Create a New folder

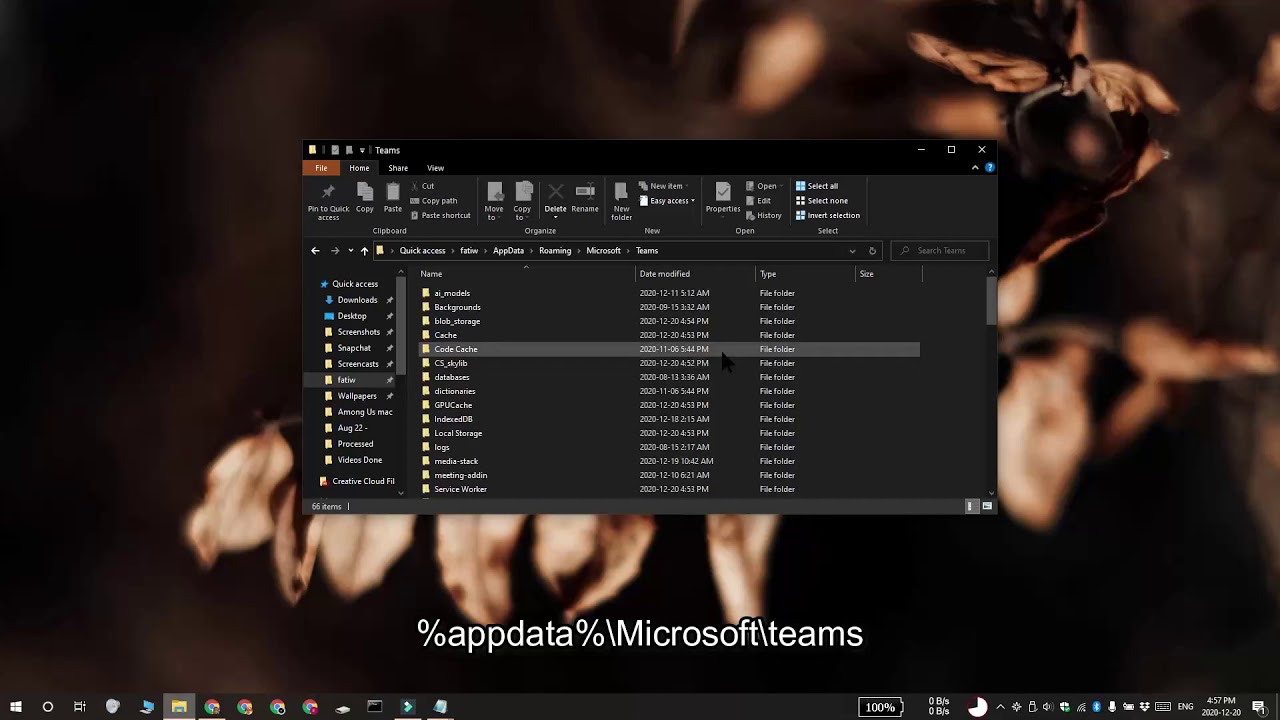point(621,201)
